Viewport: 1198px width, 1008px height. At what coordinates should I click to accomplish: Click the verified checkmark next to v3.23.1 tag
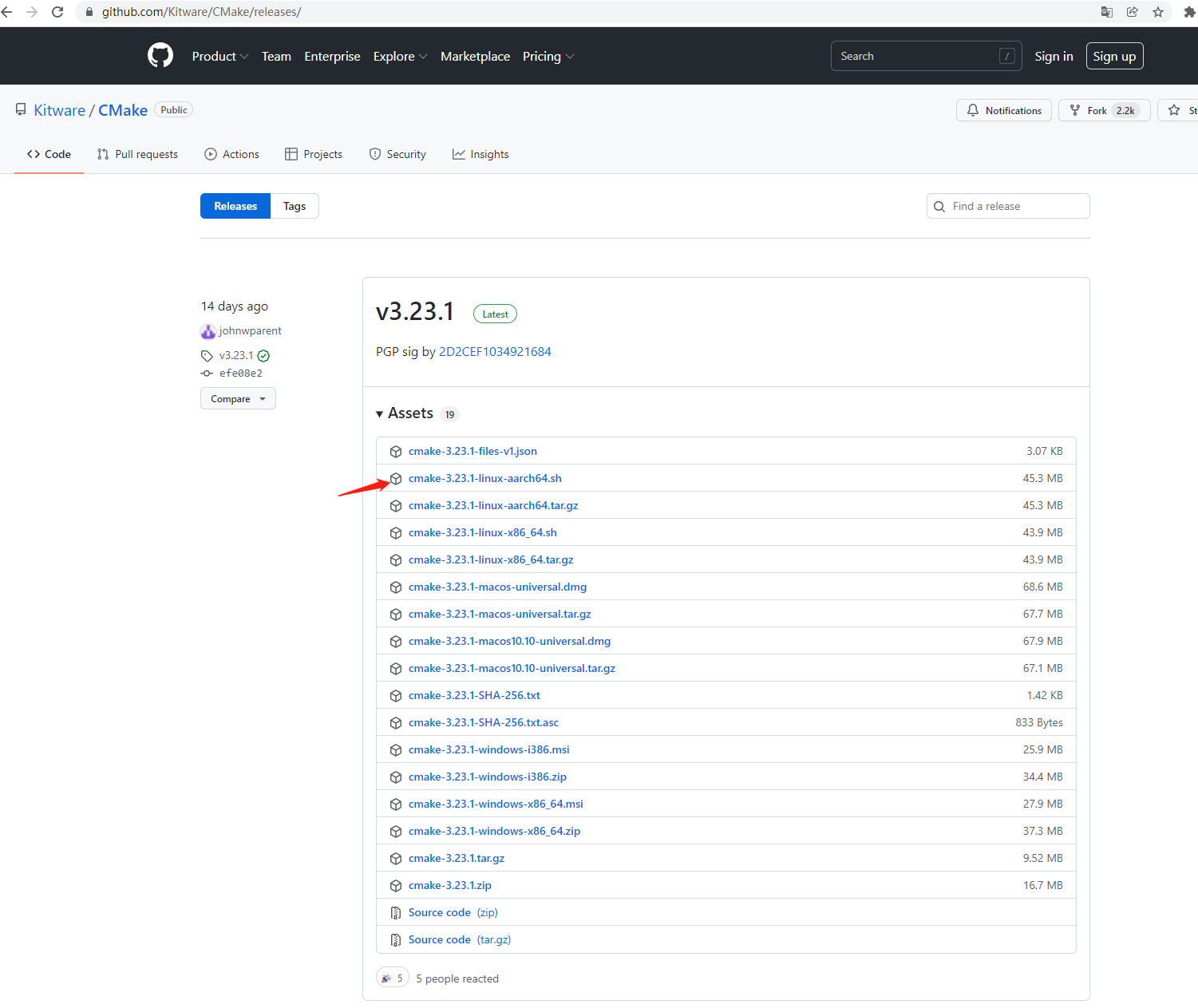click(x=263, y=356)
